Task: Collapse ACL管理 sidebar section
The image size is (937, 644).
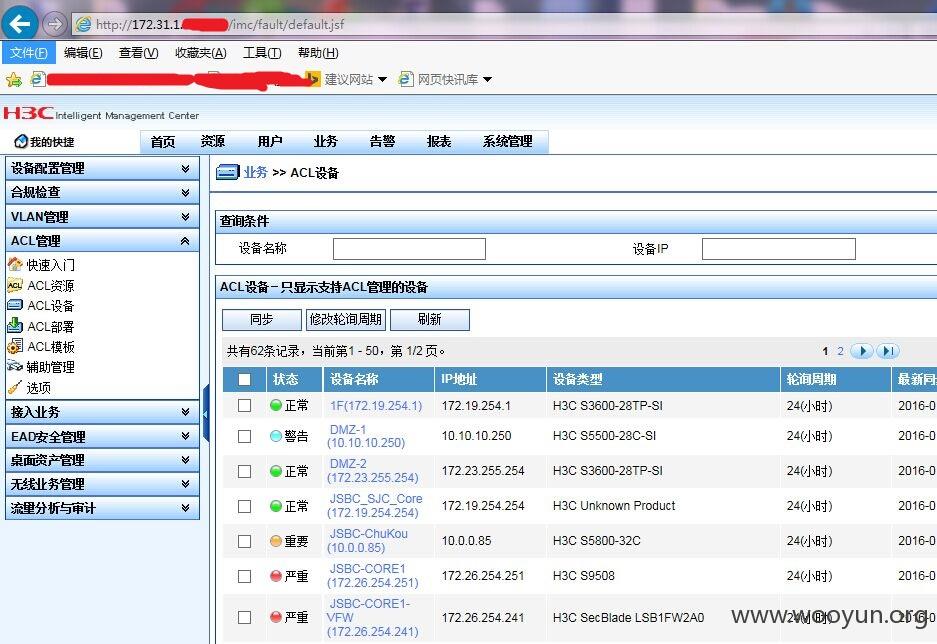Action: coord(102,241)
